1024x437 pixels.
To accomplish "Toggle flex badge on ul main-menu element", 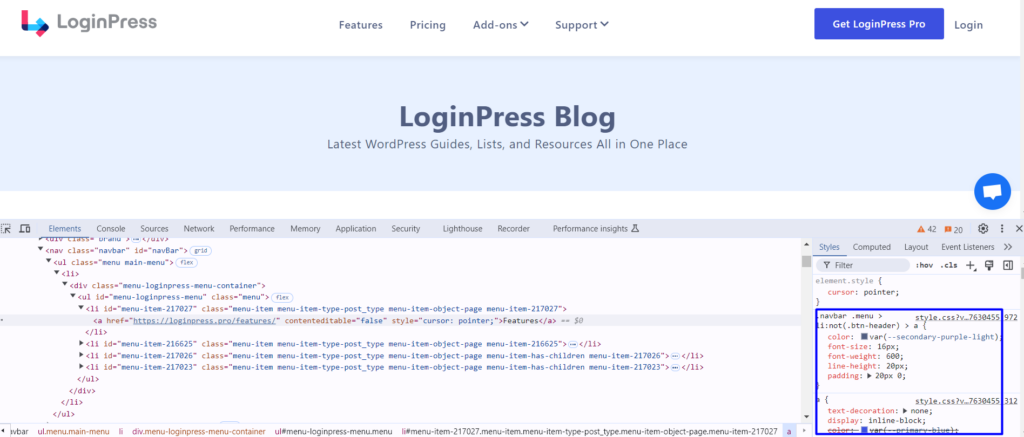I will coord(187,263).
